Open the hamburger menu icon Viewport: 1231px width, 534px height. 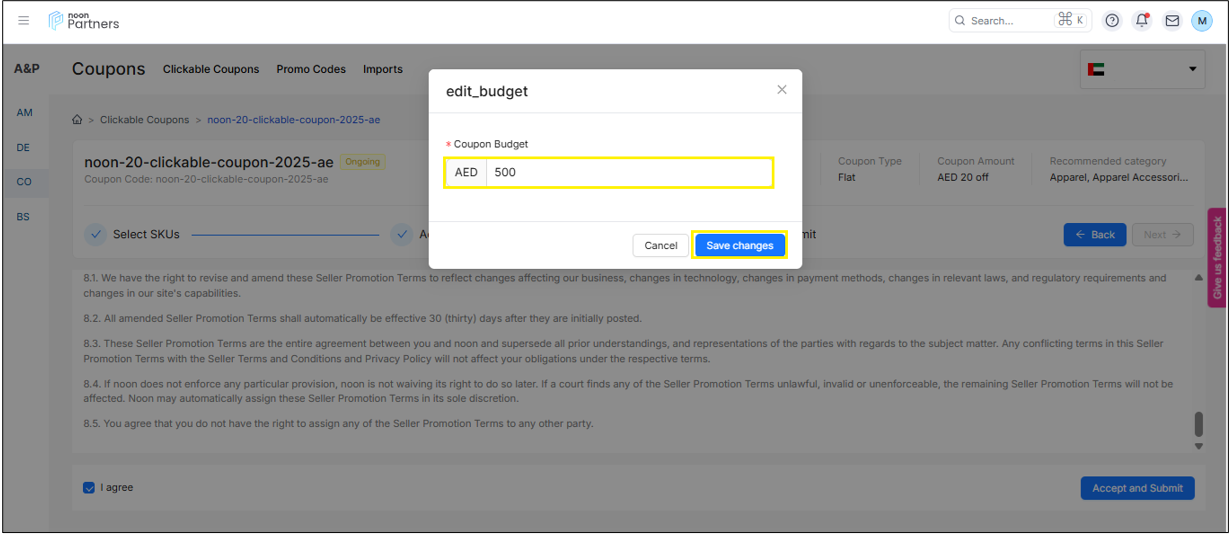(24, 20)
